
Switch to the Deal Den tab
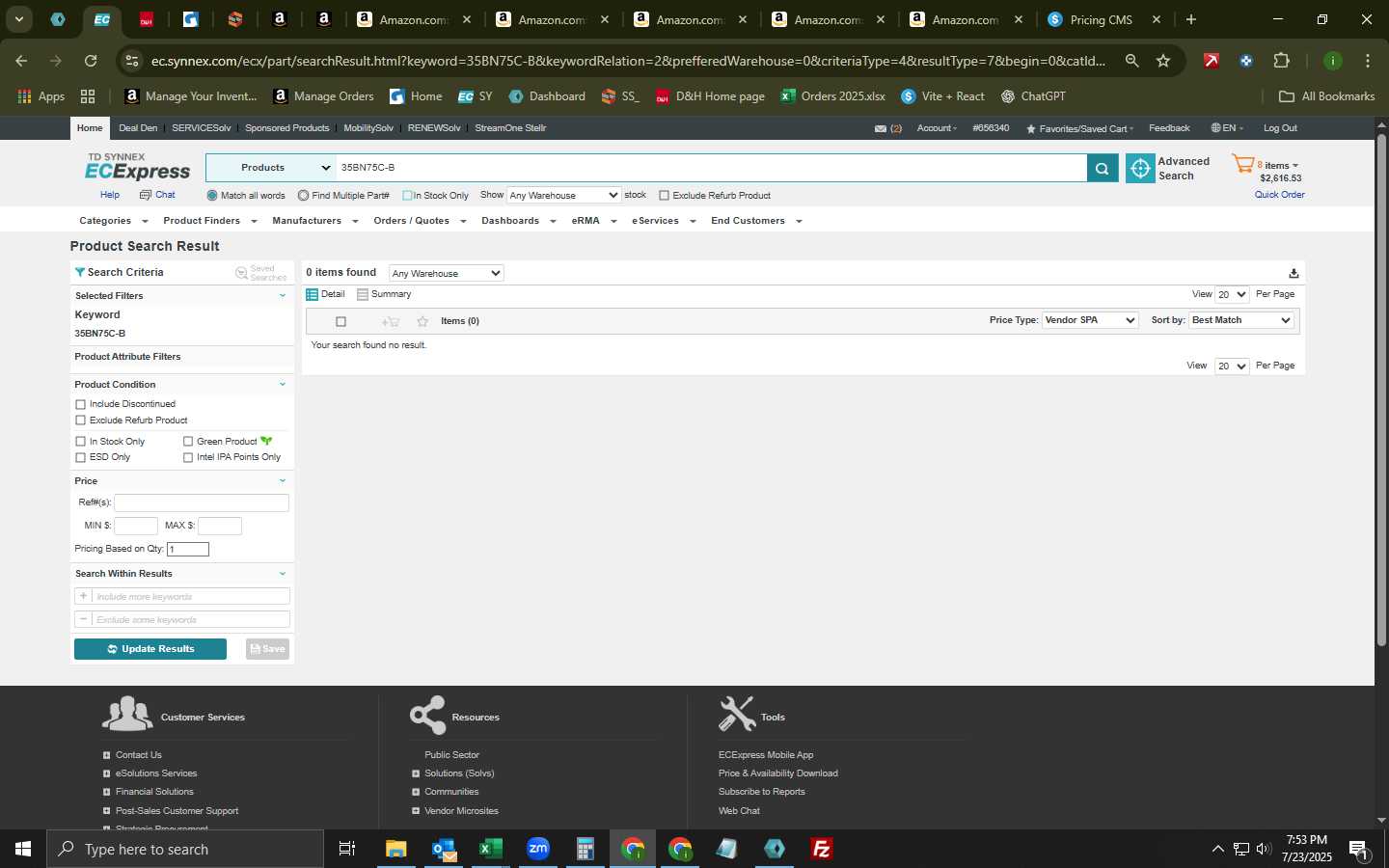138,128
